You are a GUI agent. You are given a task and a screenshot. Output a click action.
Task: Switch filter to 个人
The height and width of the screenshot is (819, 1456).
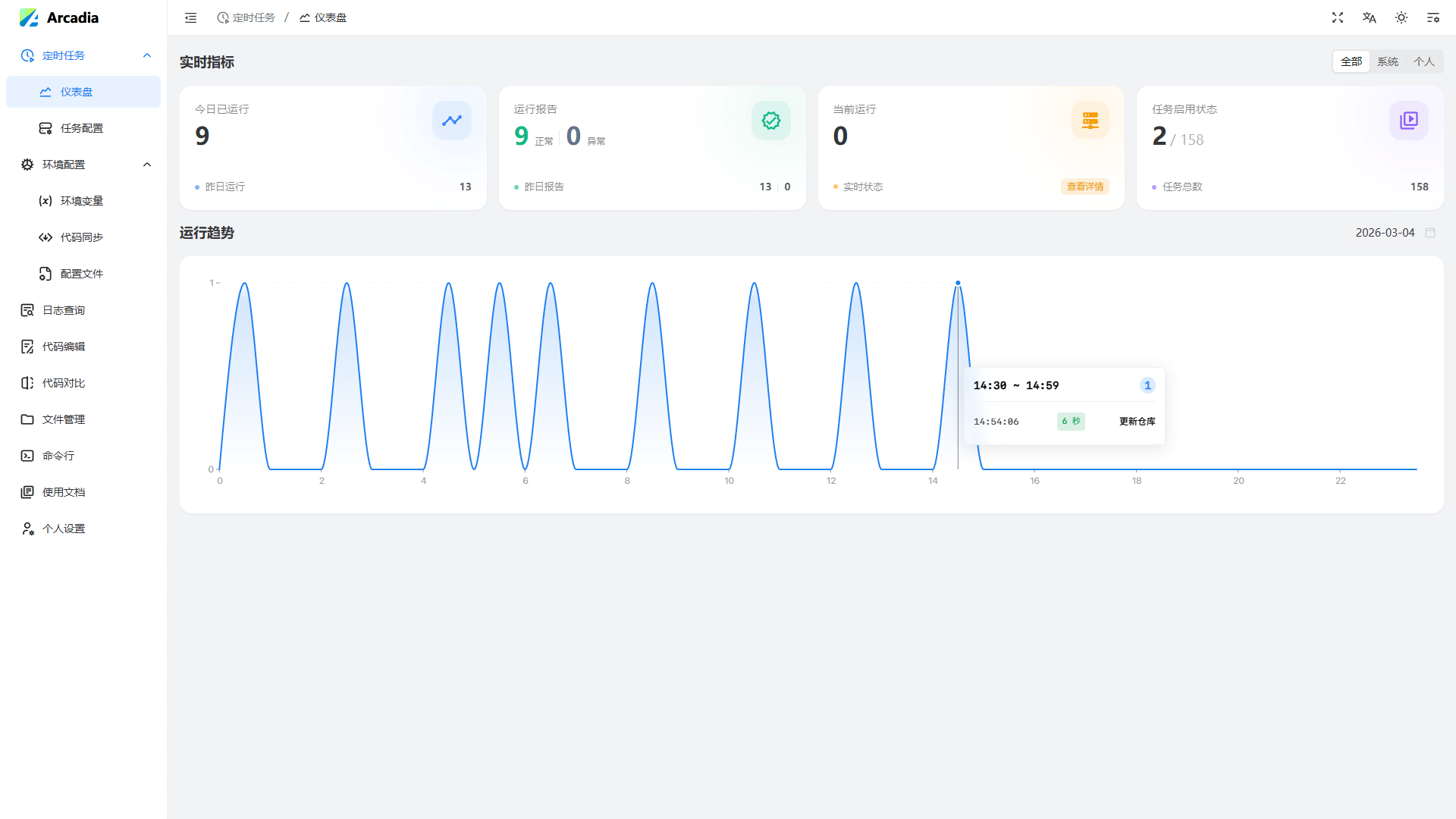click(x=1423, y=61)
